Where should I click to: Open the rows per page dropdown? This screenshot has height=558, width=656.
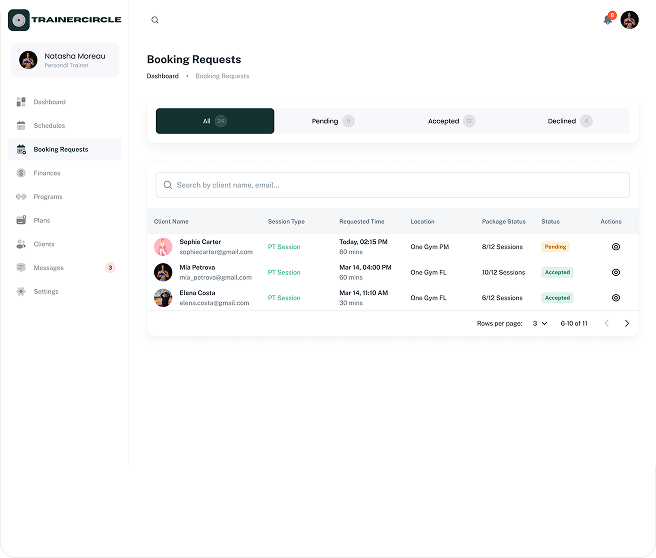[540, 323]
